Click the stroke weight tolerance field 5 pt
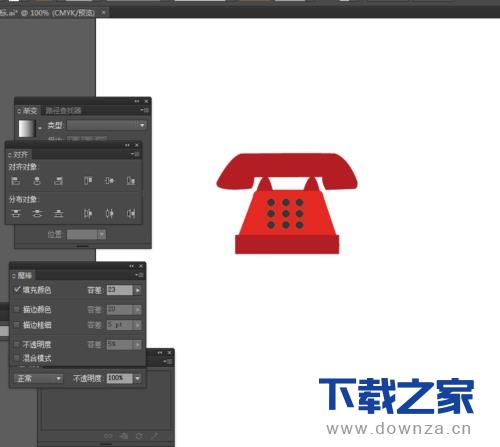Screen dimensions: 500x447 click(120, 325)
